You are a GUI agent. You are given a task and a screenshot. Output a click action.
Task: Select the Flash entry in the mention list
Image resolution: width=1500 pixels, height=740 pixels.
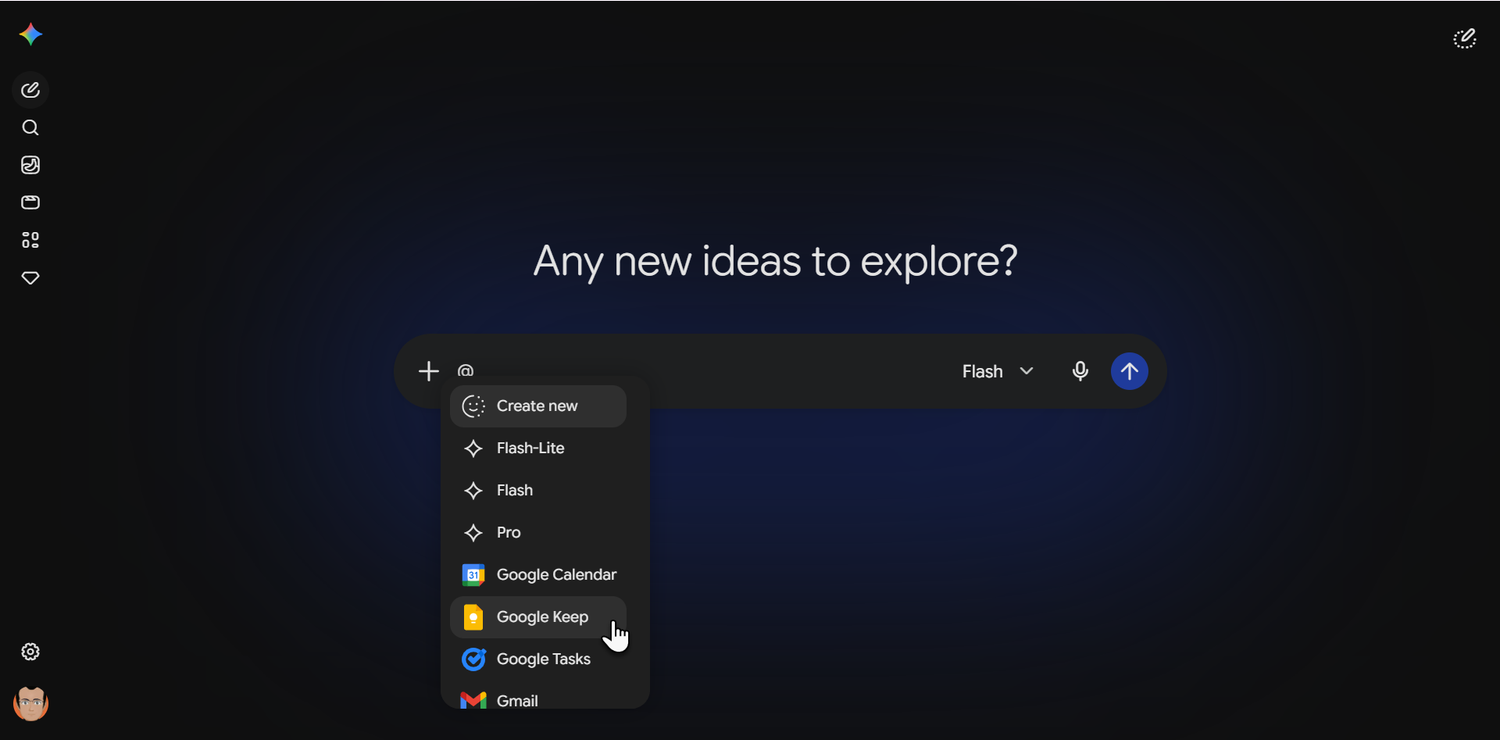click(x=538, y=490)
